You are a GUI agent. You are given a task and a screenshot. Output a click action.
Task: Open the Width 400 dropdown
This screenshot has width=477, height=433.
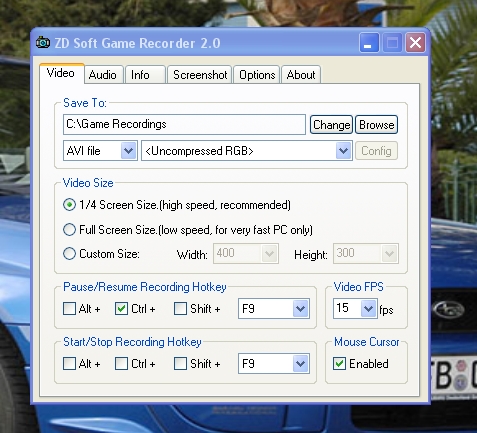coord(246,254)
